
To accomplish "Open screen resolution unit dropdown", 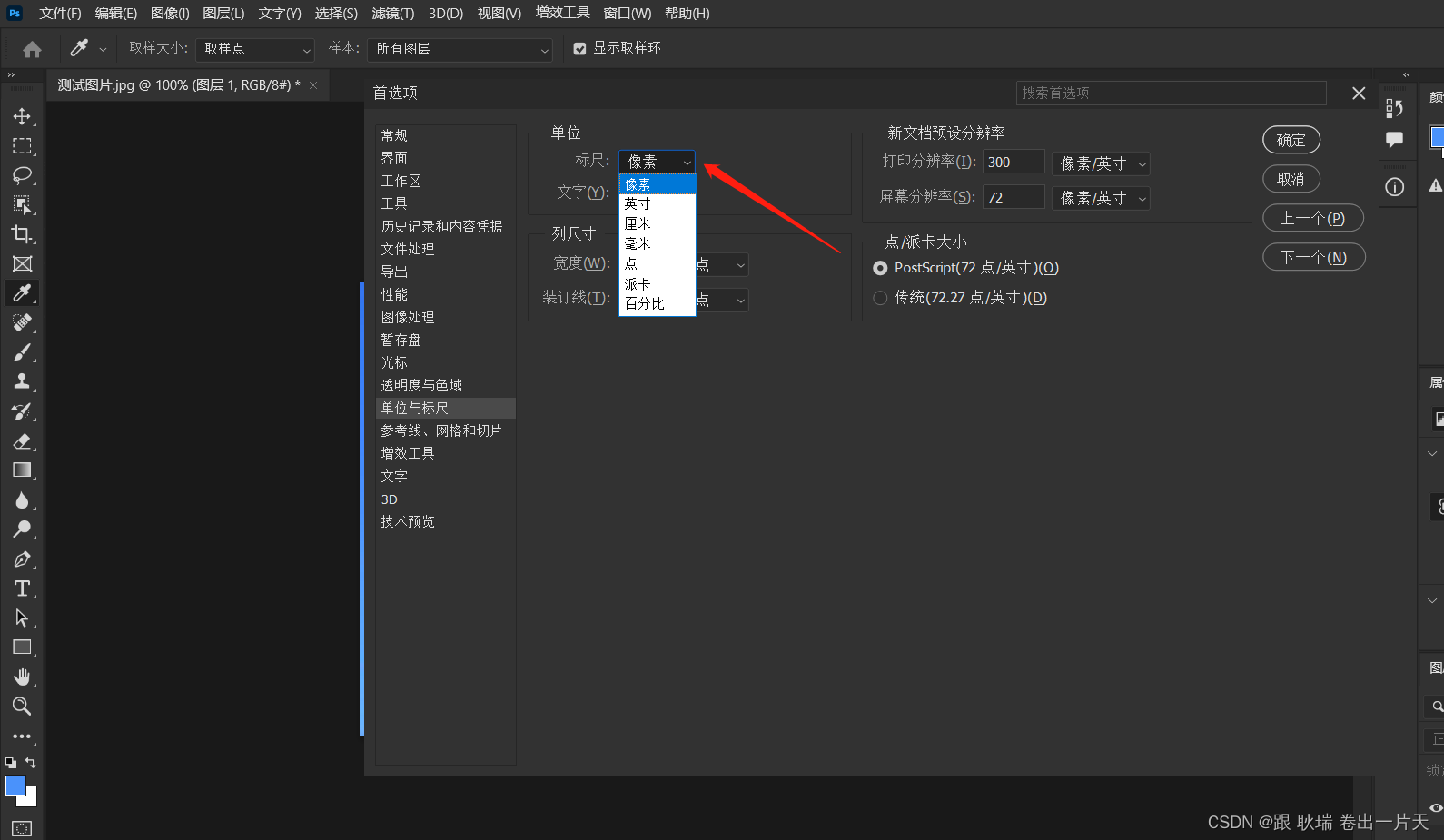I will pyautogui.click(x=1101, y=198).
